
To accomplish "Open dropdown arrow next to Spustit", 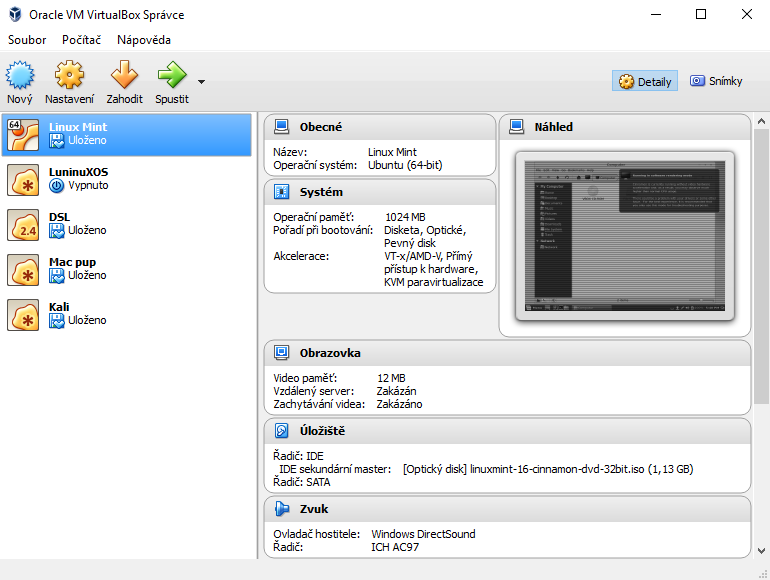I will (201, 82).
